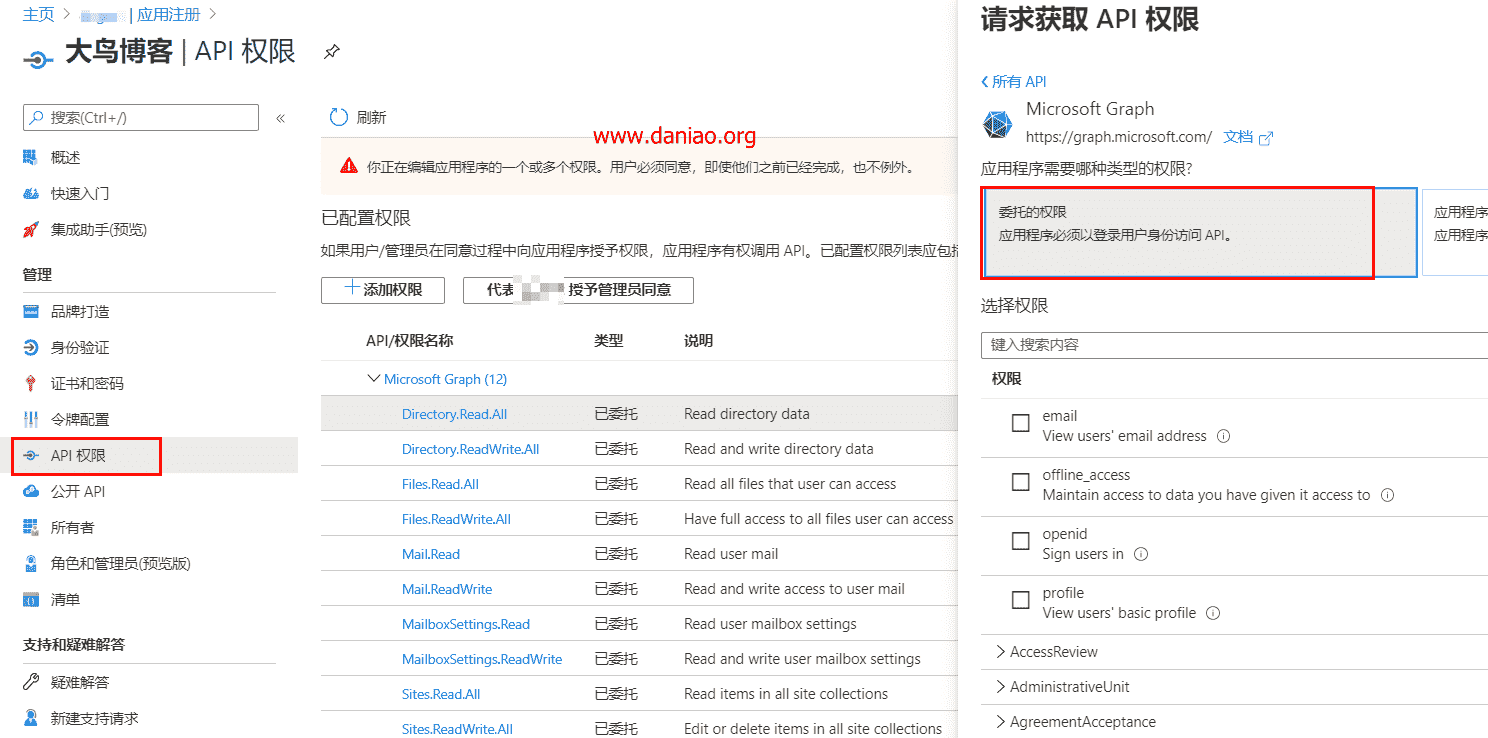Click the 'Read user mail' description cell
Screen dimensions: 1488x738
click(x=731, y=554)
